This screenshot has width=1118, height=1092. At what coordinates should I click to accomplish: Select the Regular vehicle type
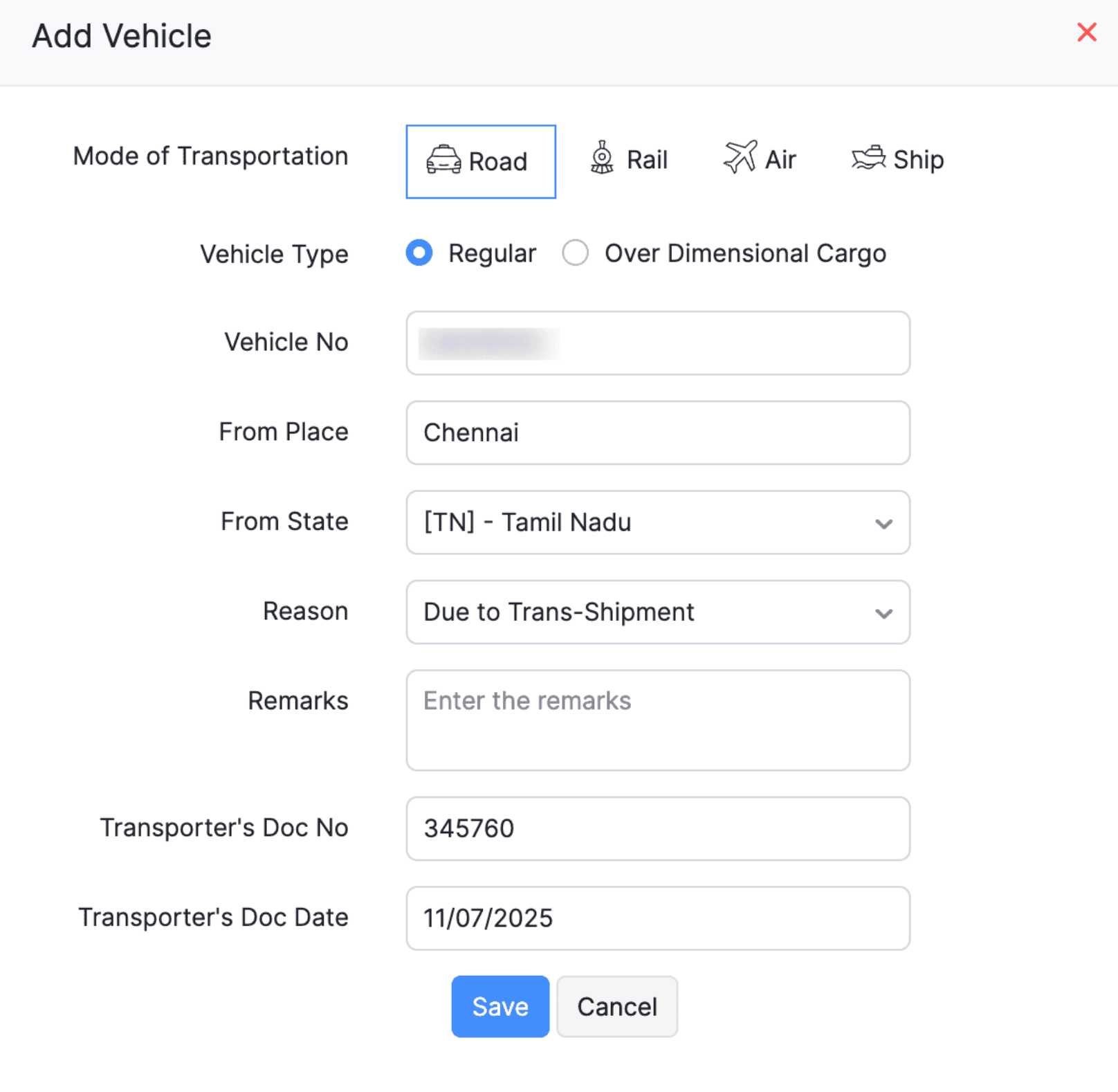(x=419, y=253)
